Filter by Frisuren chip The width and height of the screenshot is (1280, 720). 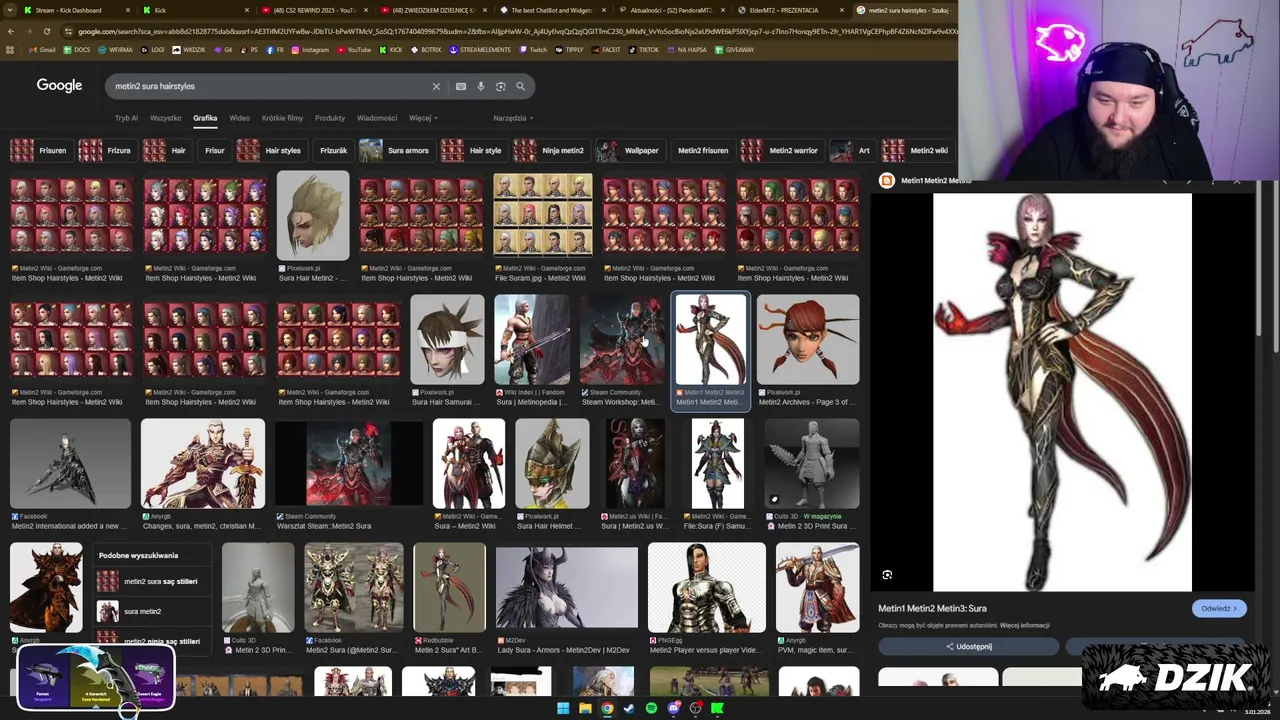[40, 150]
